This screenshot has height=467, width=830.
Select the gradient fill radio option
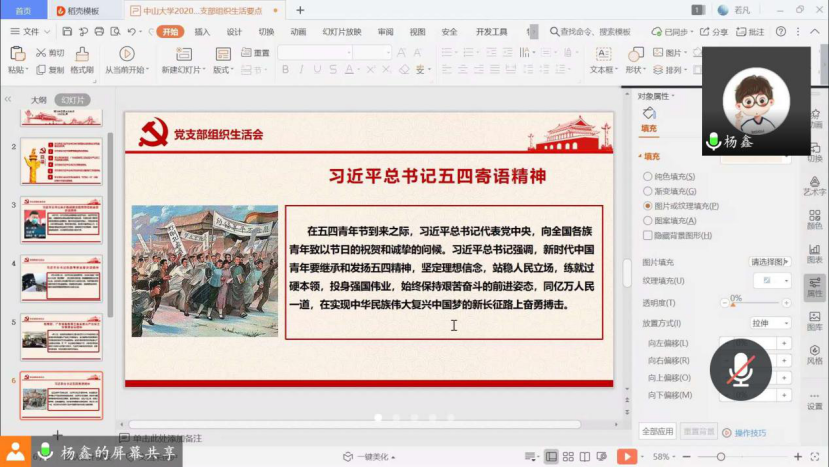pyautogui.click(x=648, y=191)
